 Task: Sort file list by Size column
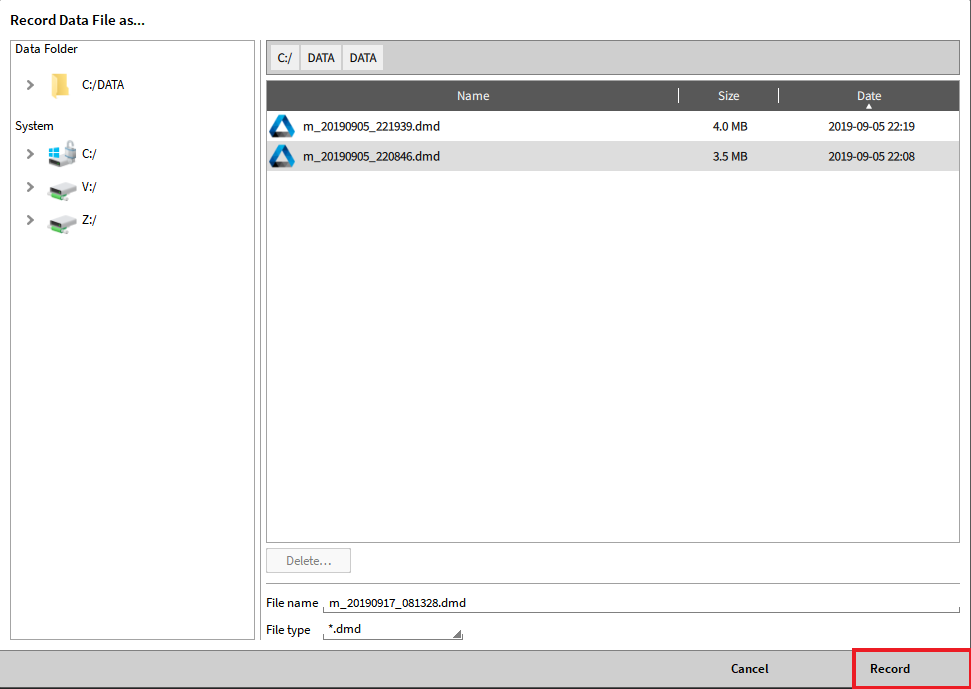(728, 96)
